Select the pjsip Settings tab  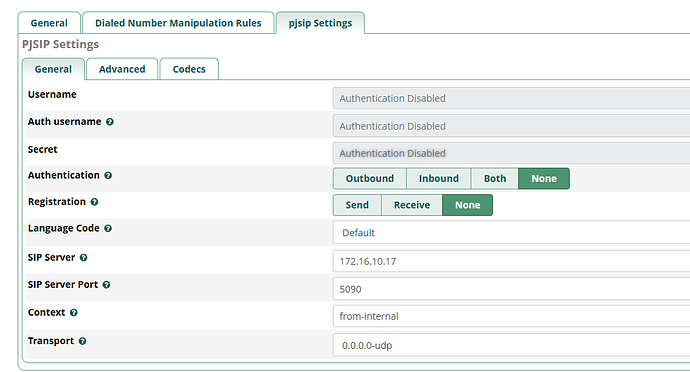320,23
